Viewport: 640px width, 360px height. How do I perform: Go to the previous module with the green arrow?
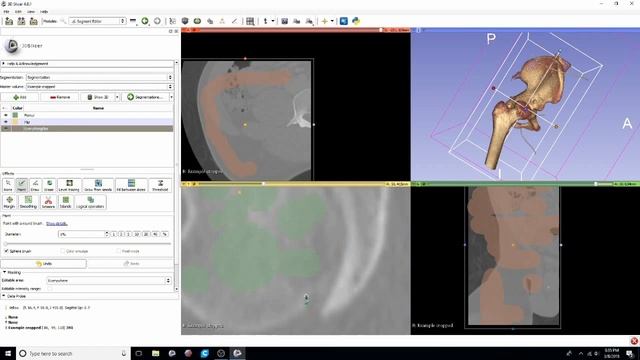[145, 21]
